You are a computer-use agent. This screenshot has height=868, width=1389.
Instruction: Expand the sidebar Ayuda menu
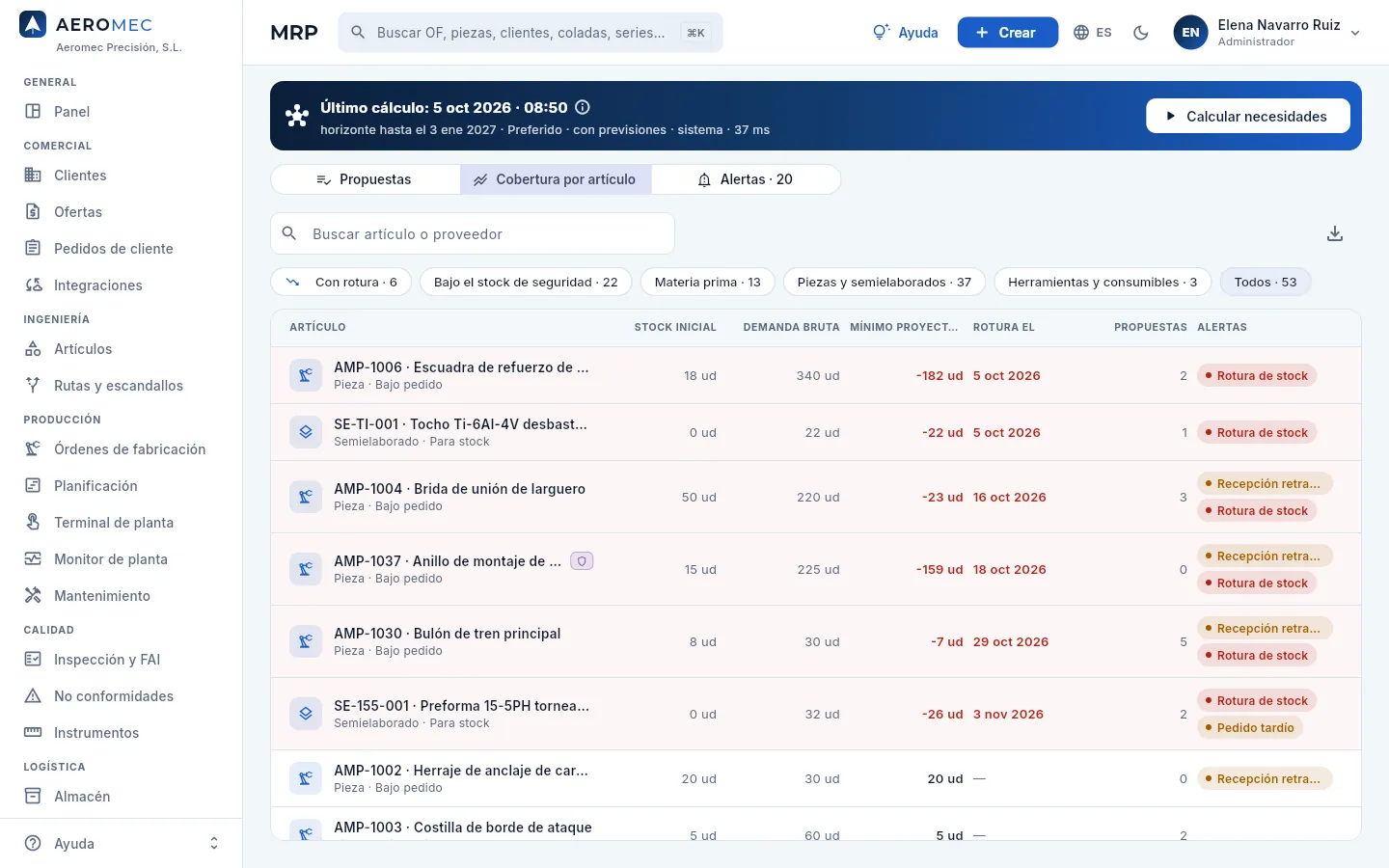(121, 844)
